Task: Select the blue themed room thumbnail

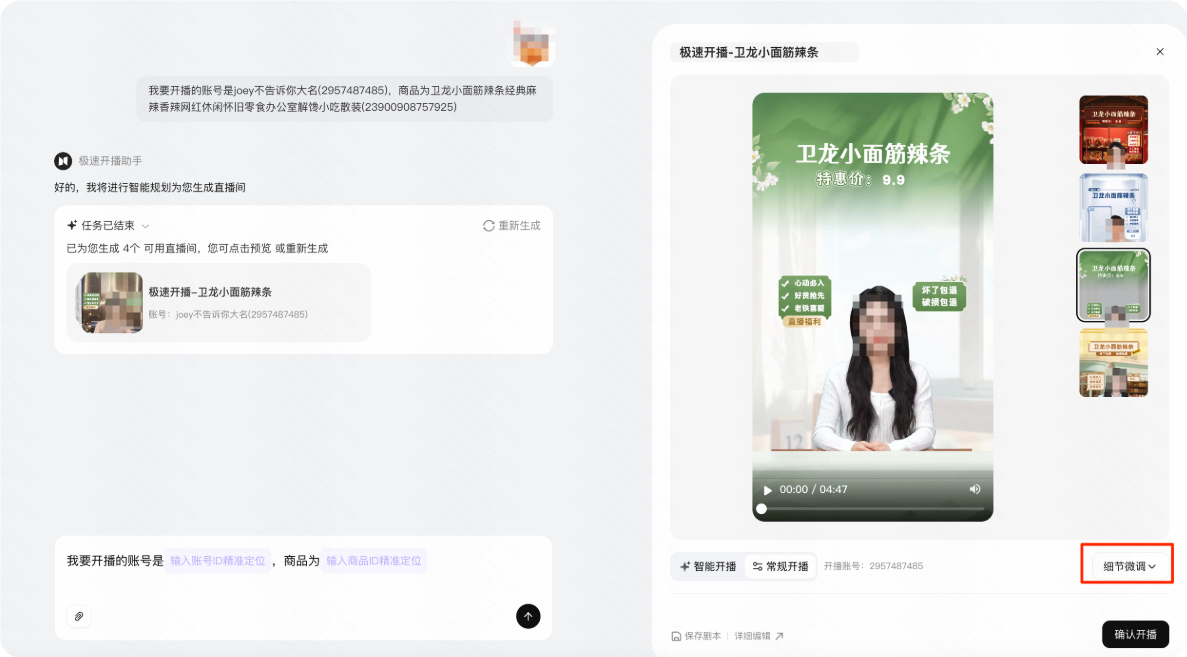Action: pos(1113,207)
